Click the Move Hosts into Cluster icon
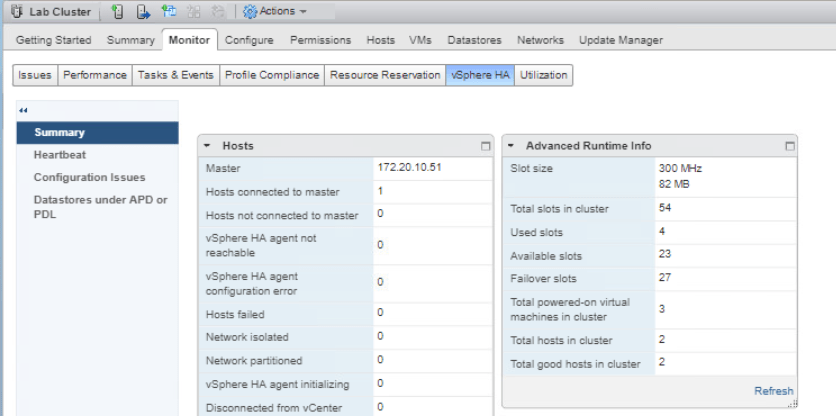836x416 pixels. 143,12
